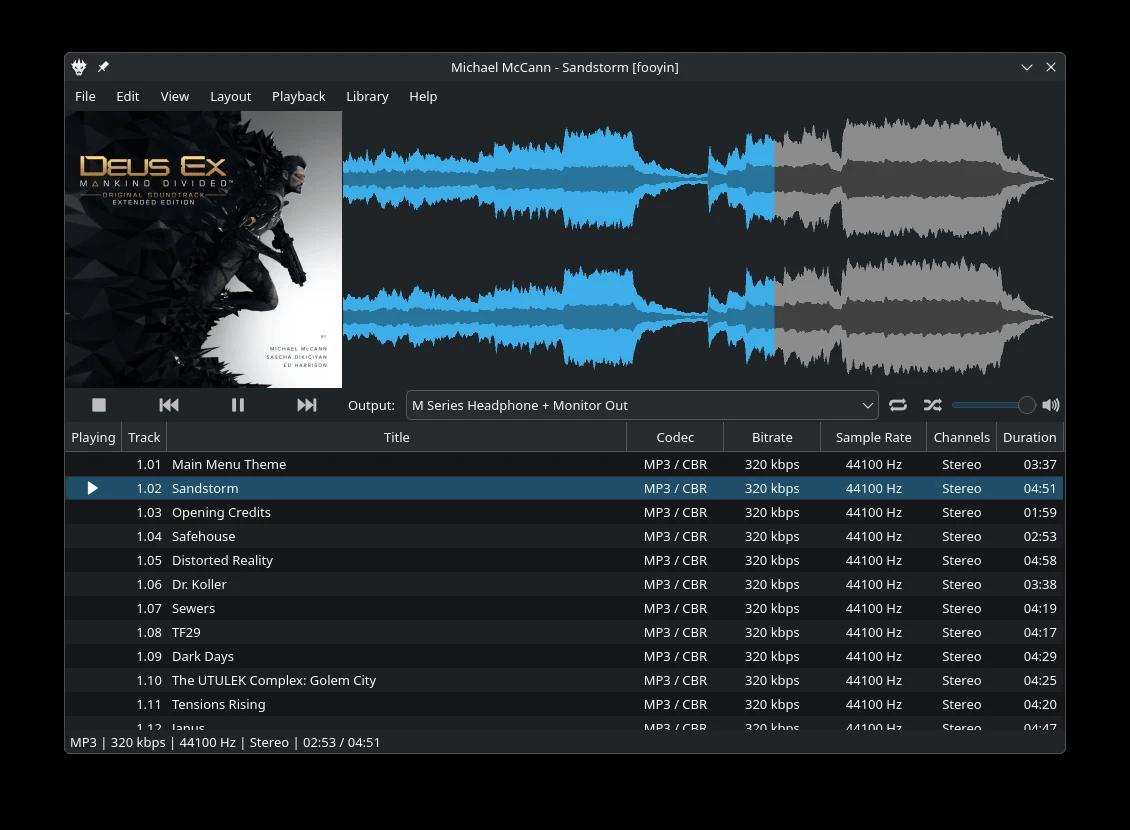This screenshot has width=1130, height=830.
Task: Click track number 1.10
Action: (x=149, y=681)
